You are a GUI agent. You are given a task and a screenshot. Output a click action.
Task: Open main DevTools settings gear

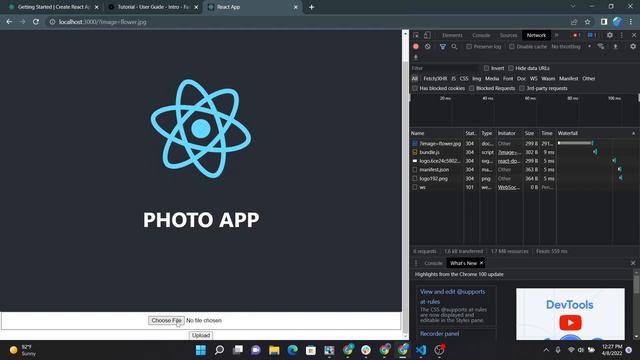(x=609, y=35)
